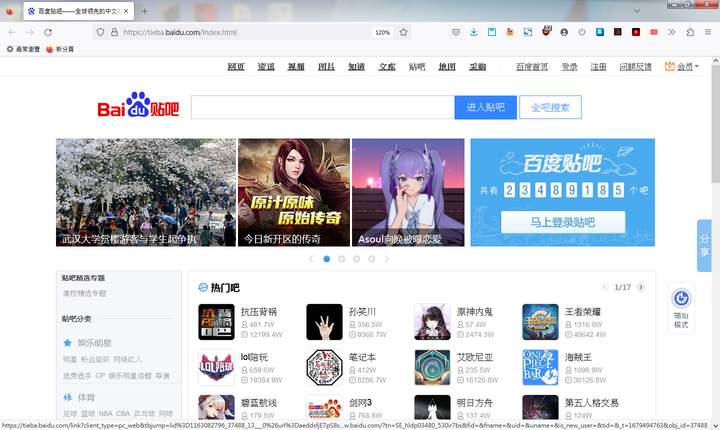Click the overflow extensions double-chevron

click(672, 32)
